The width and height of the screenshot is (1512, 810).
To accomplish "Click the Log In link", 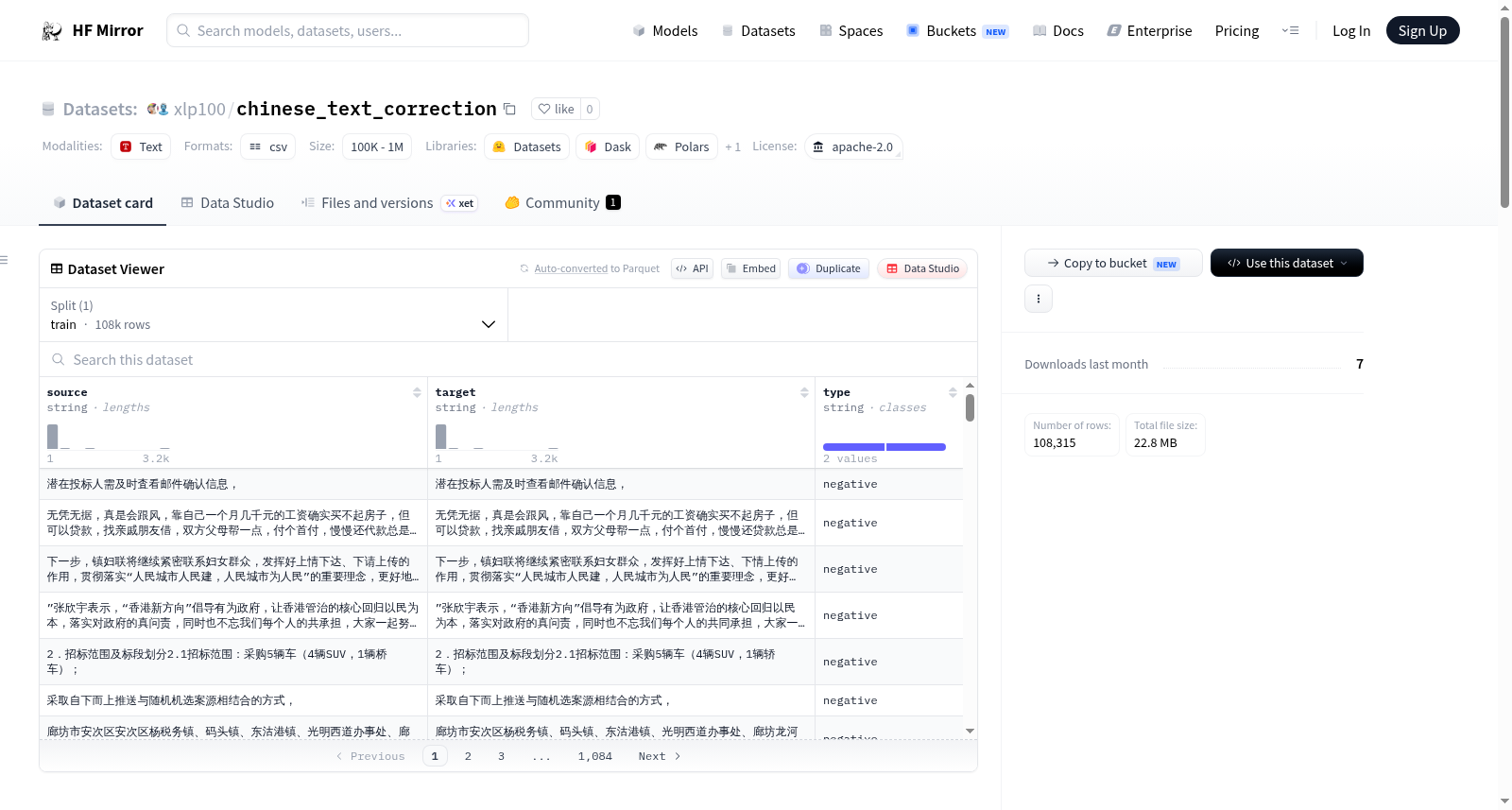I will click(x=1351, y=30).
